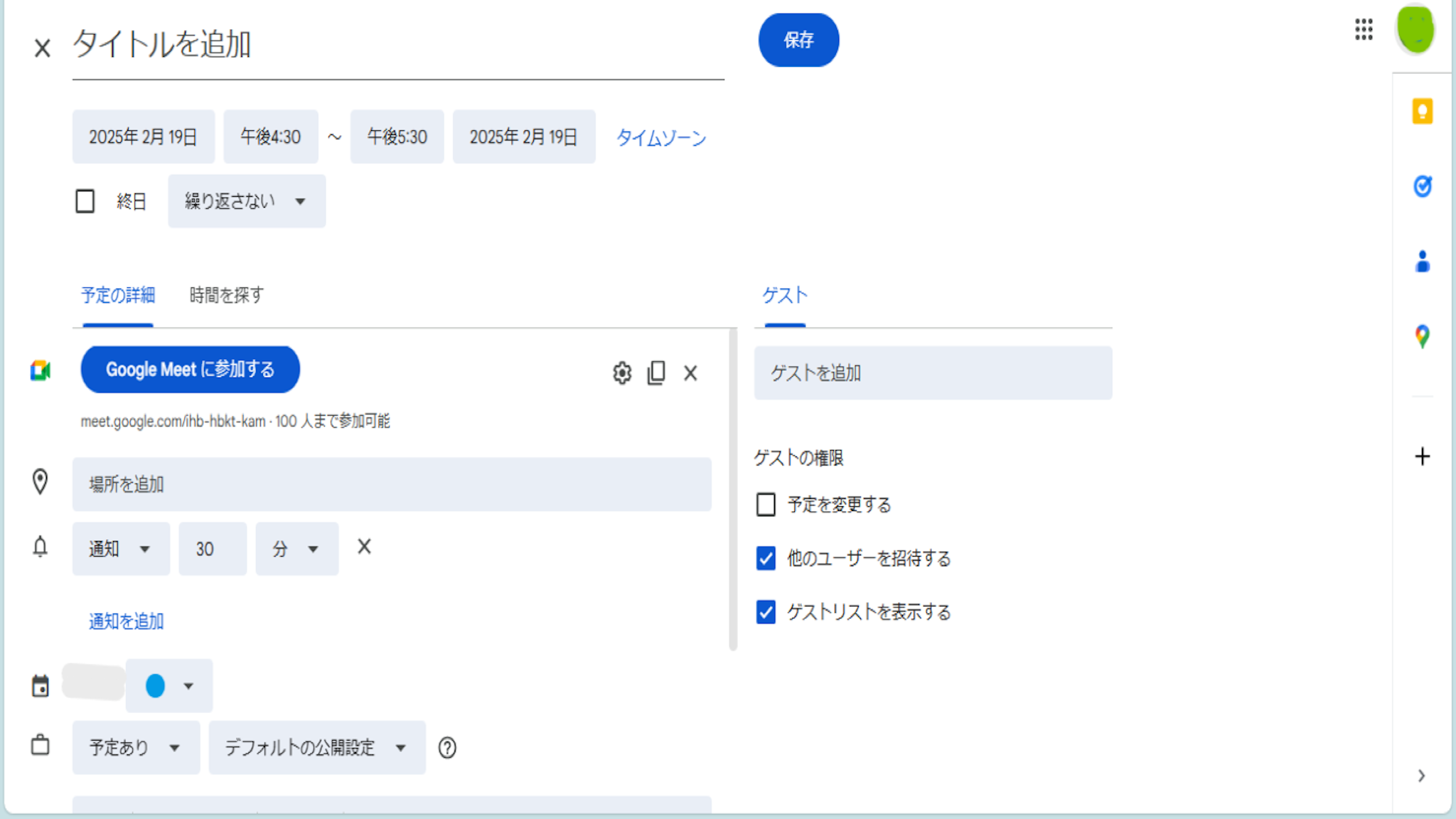This screenshot has width=1456, height=819.
Task: Uncheck 他のユーザーを招待する permission
Action: (x=766, y=558)
